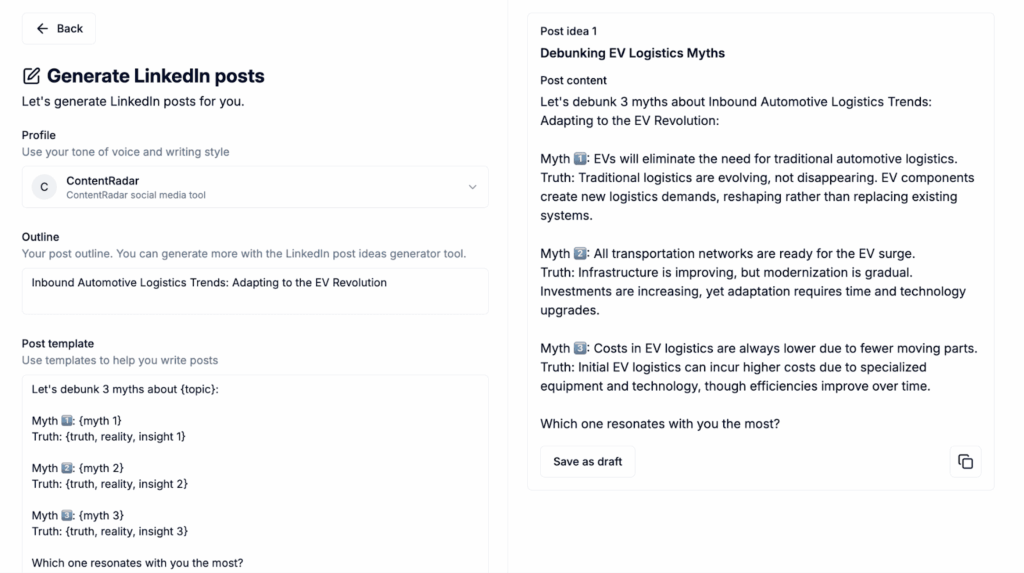Screen dimensions: 1024x573
Task: Save the post as draft
Action: point(588,462)
